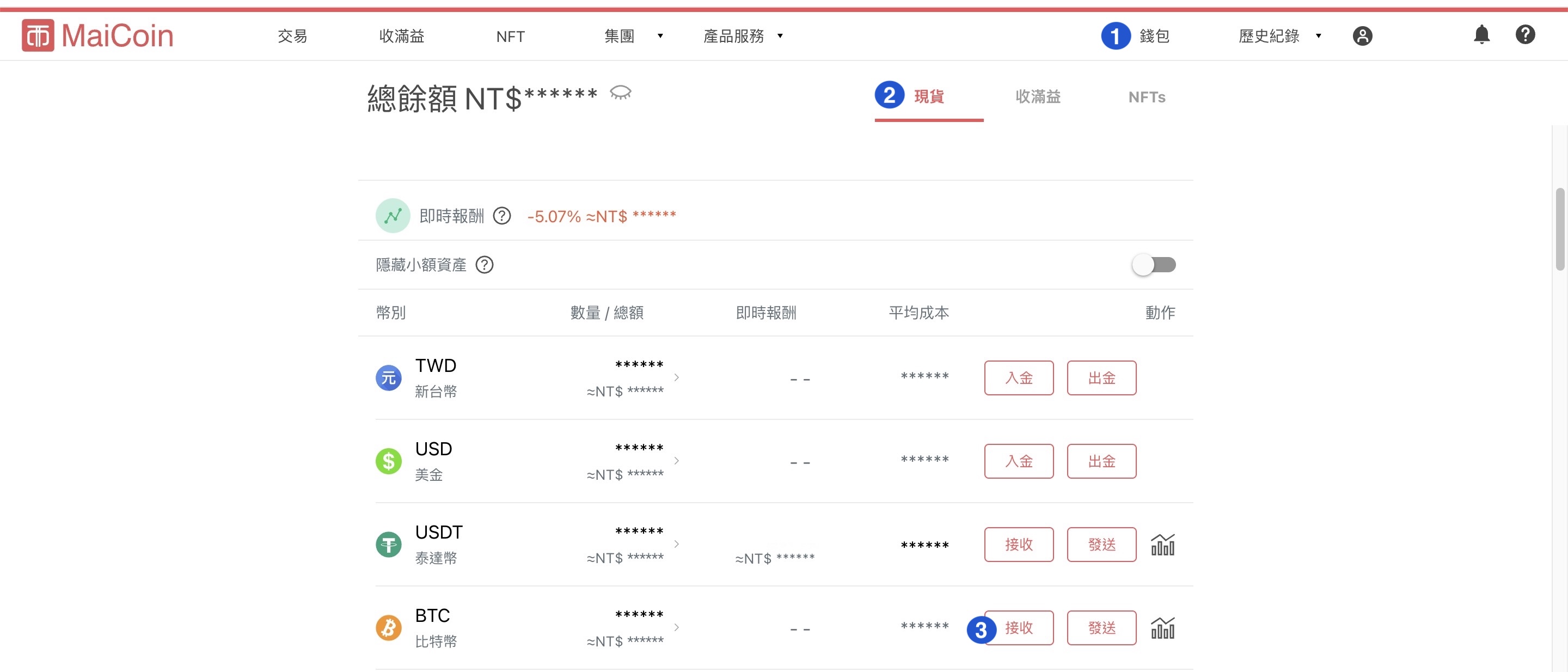
Task: Open the account profile icon
Action: tap(1362, 36)
